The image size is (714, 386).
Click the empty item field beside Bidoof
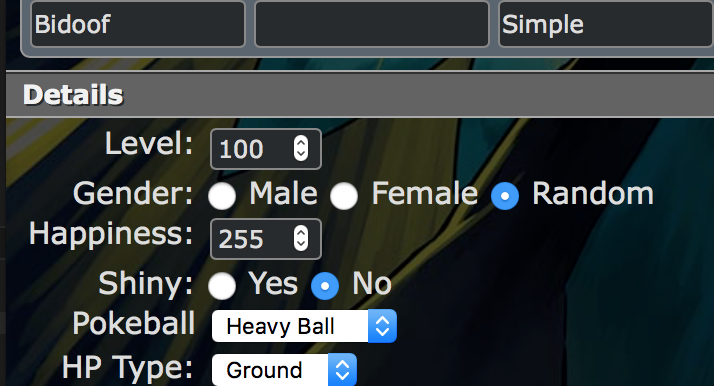click(x=372, y=24)
